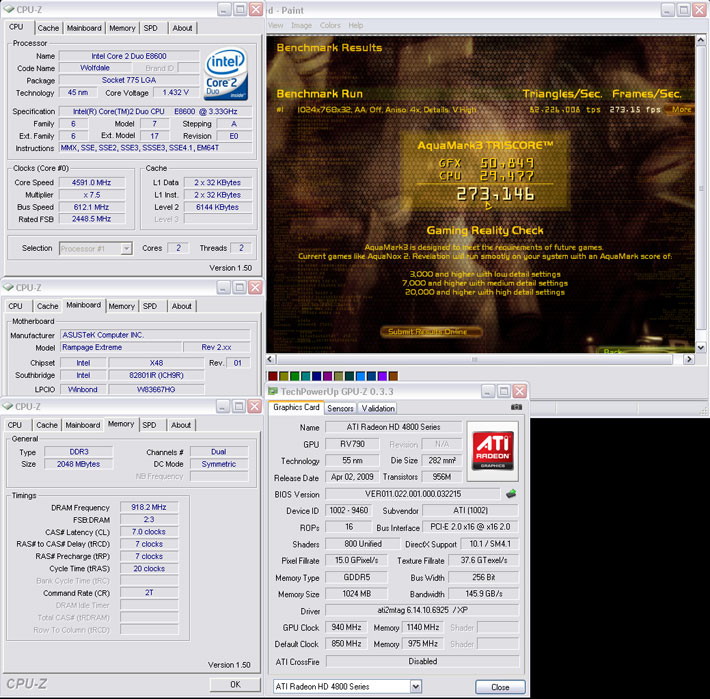The width and height of the screenshot is (710, 699).
Task: Click the OK button in CPU-Z
Action: [x=235, y=684]
